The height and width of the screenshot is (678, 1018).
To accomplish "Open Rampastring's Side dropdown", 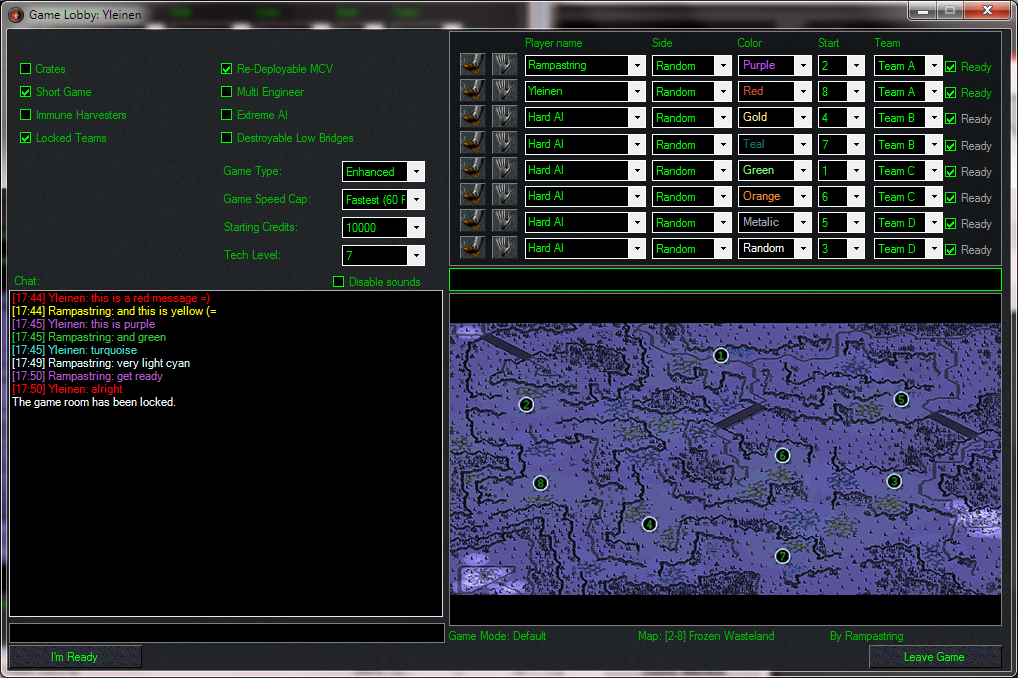I will tap(692, 66).
